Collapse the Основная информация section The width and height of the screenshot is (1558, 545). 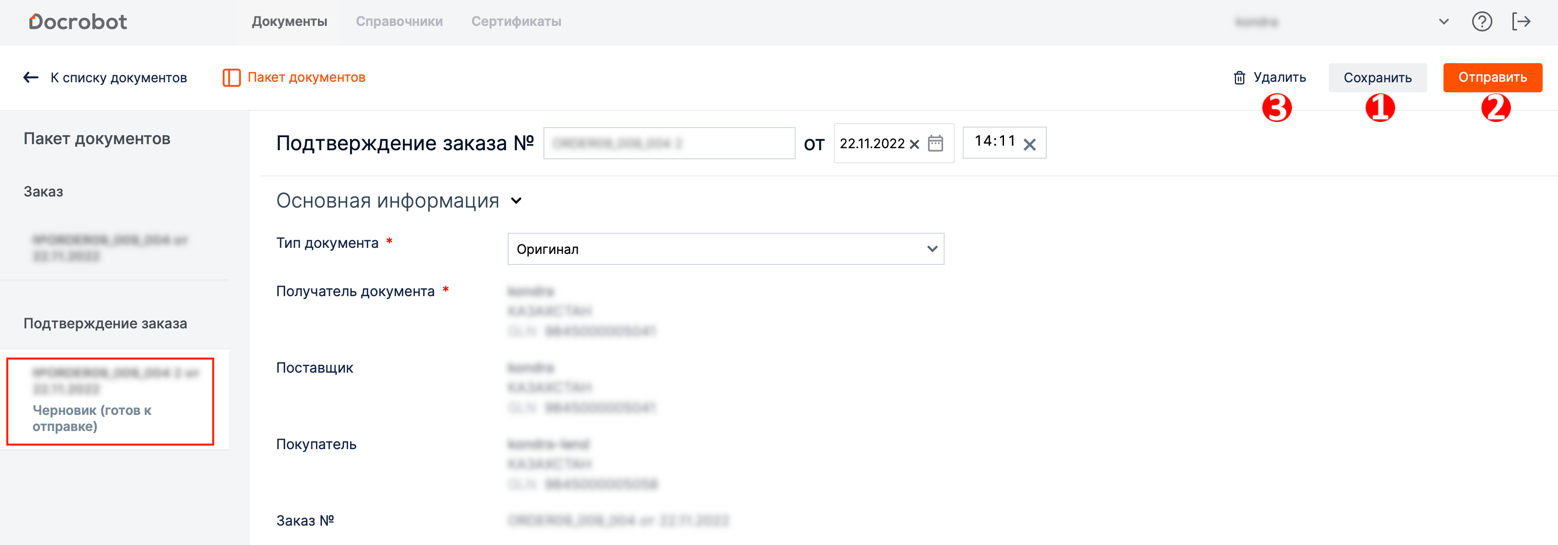516,201
